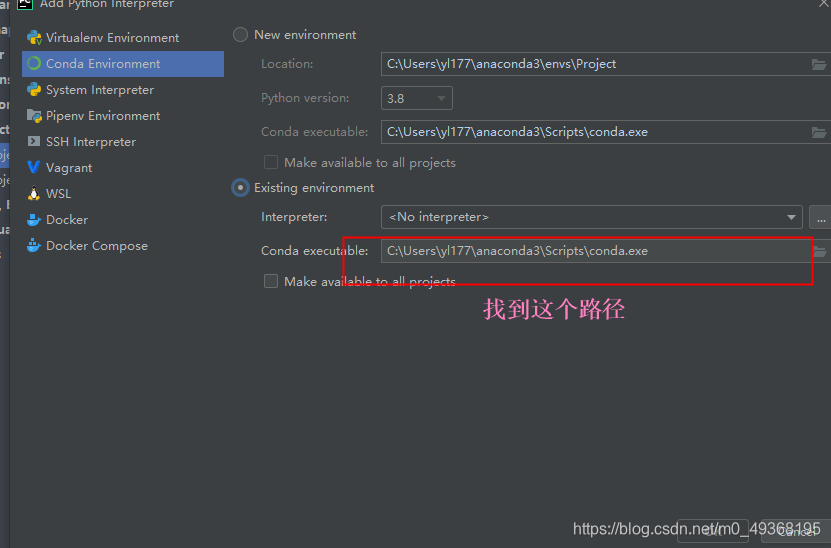Click the System Interpreter python icon

click(34, 90)
